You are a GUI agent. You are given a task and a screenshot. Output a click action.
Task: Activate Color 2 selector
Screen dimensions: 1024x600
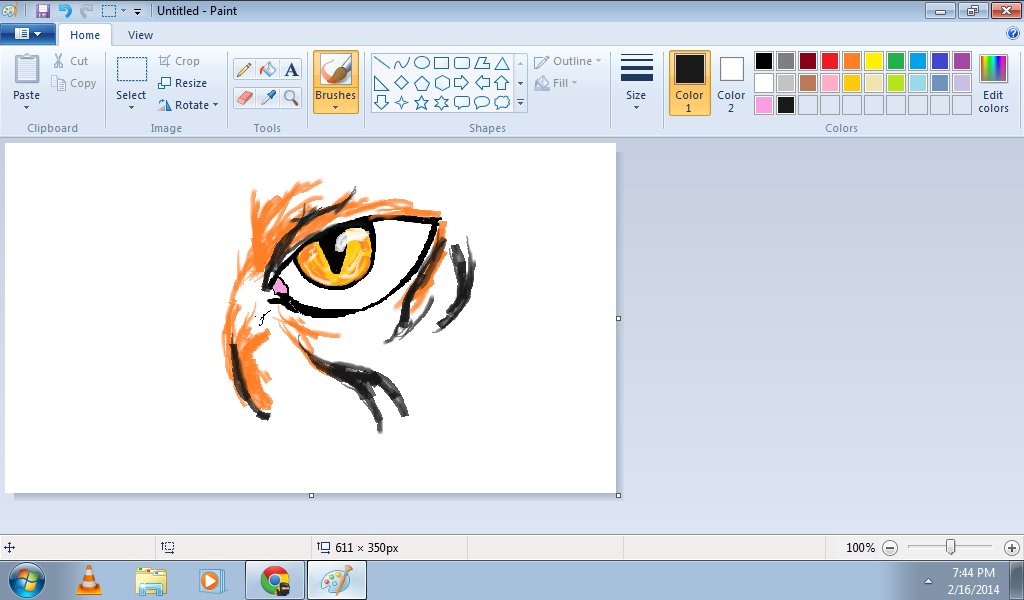[x=731, y=83]
